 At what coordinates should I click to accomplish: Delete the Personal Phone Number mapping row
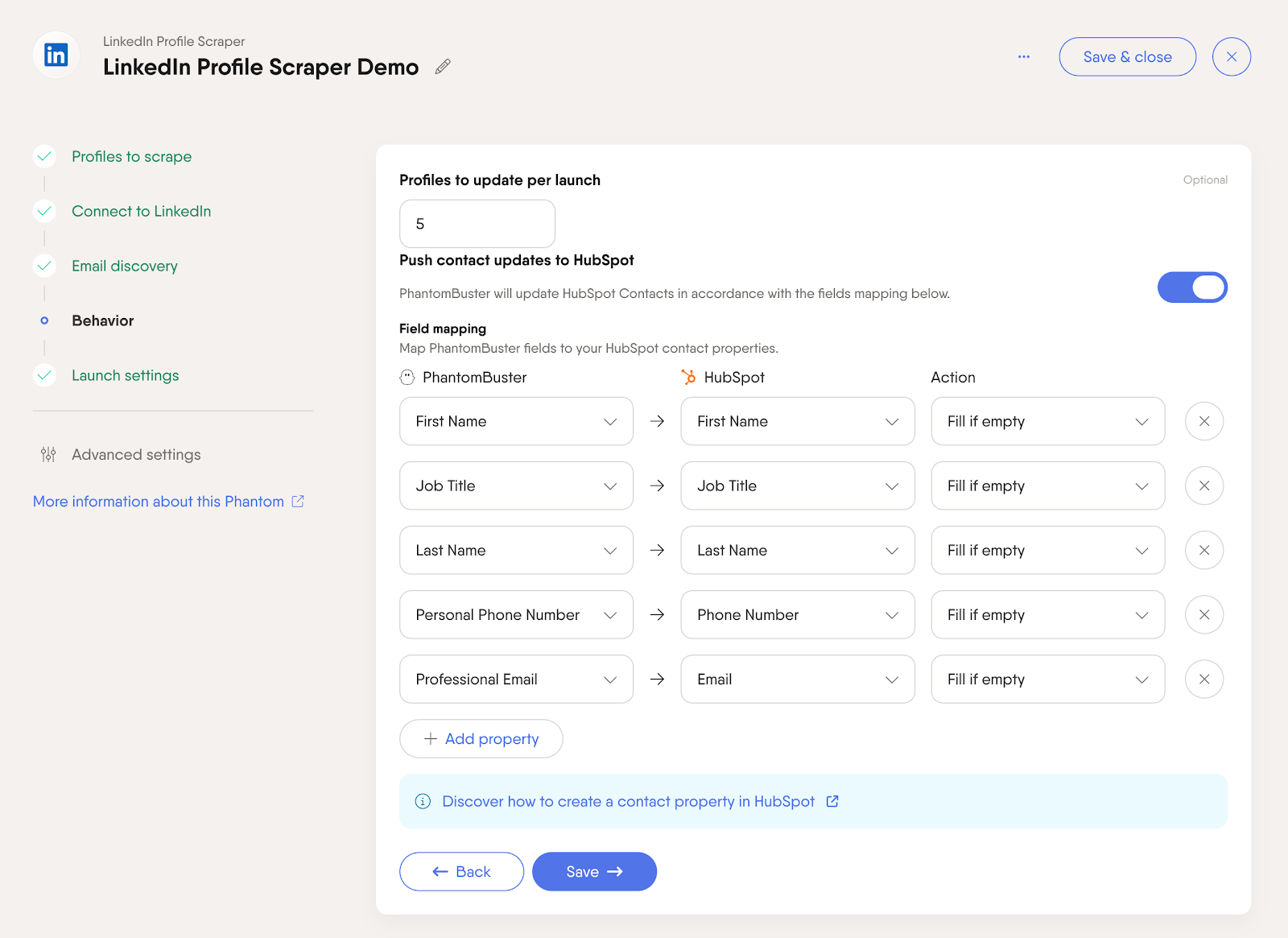click(1204, 614)
